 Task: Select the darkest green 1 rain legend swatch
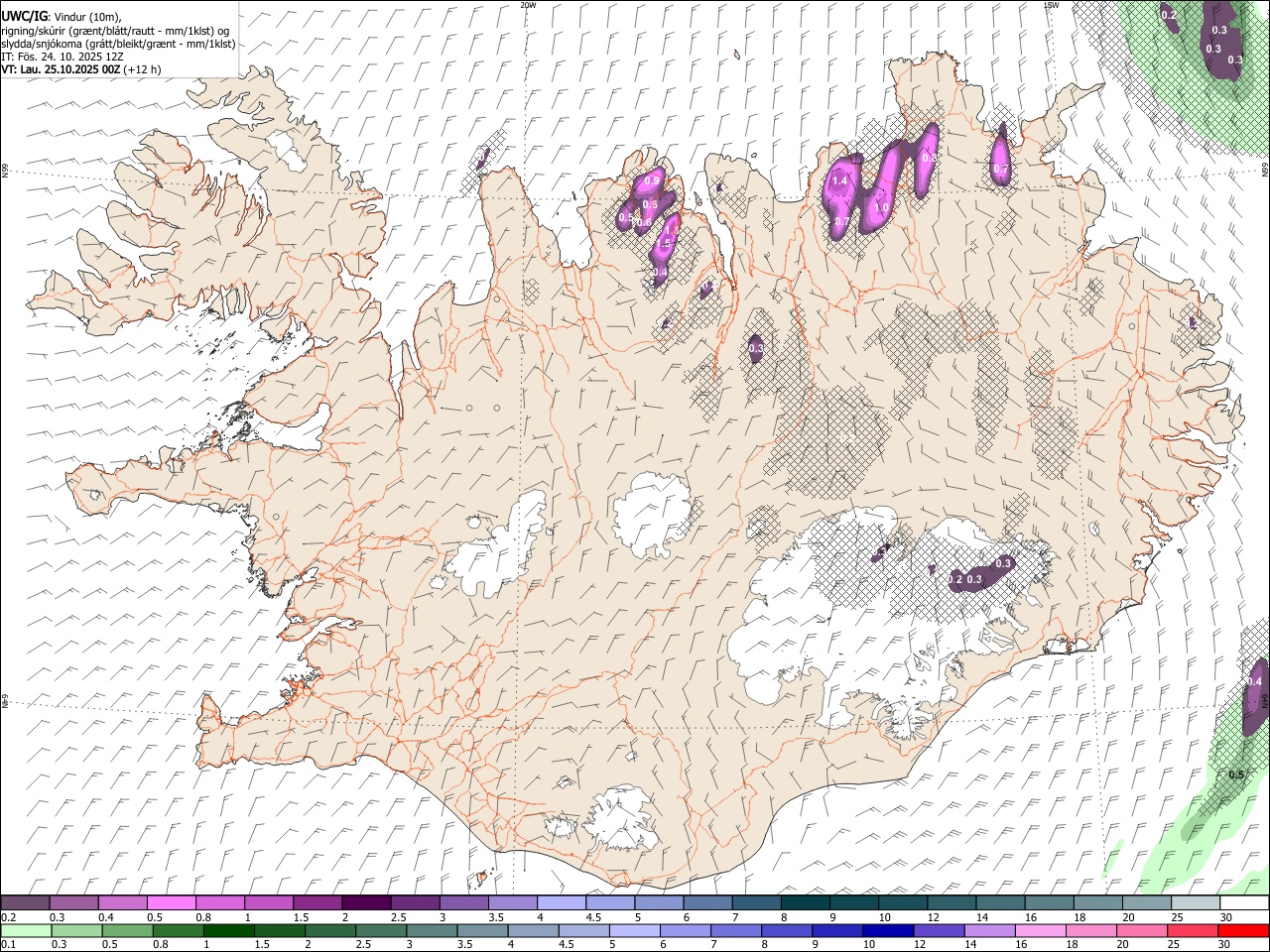pos(229,930)
